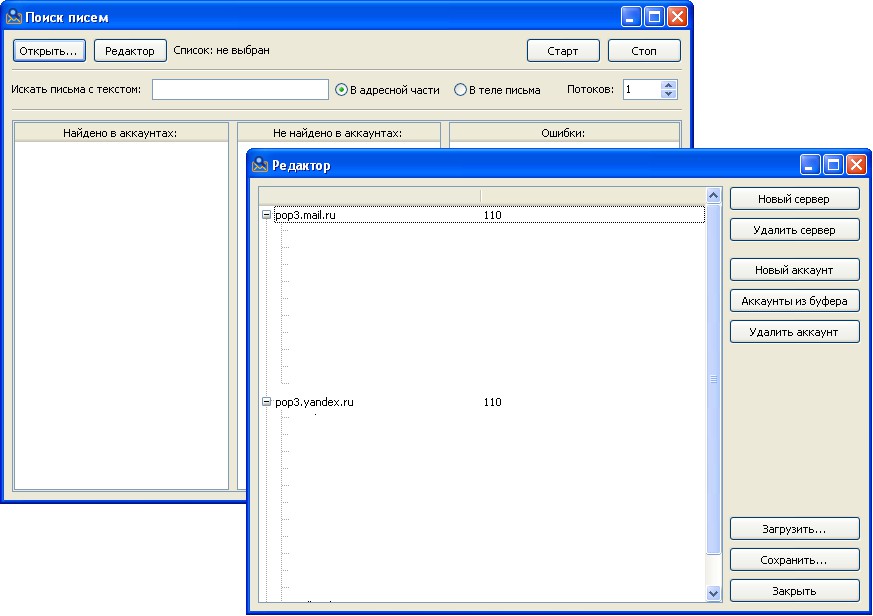Click the editor scrollbar up arrow
The image size is (873, 616).
(713, 195)
